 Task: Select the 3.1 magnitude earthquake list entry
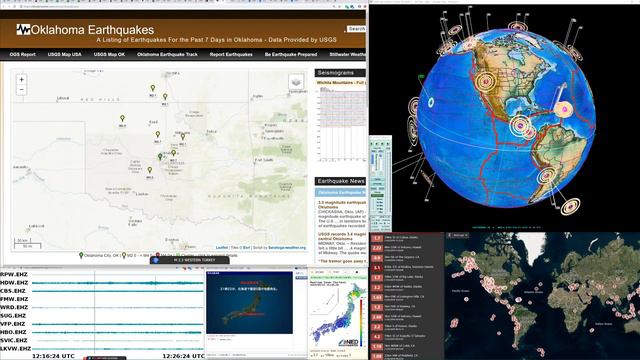coord(407,268)
